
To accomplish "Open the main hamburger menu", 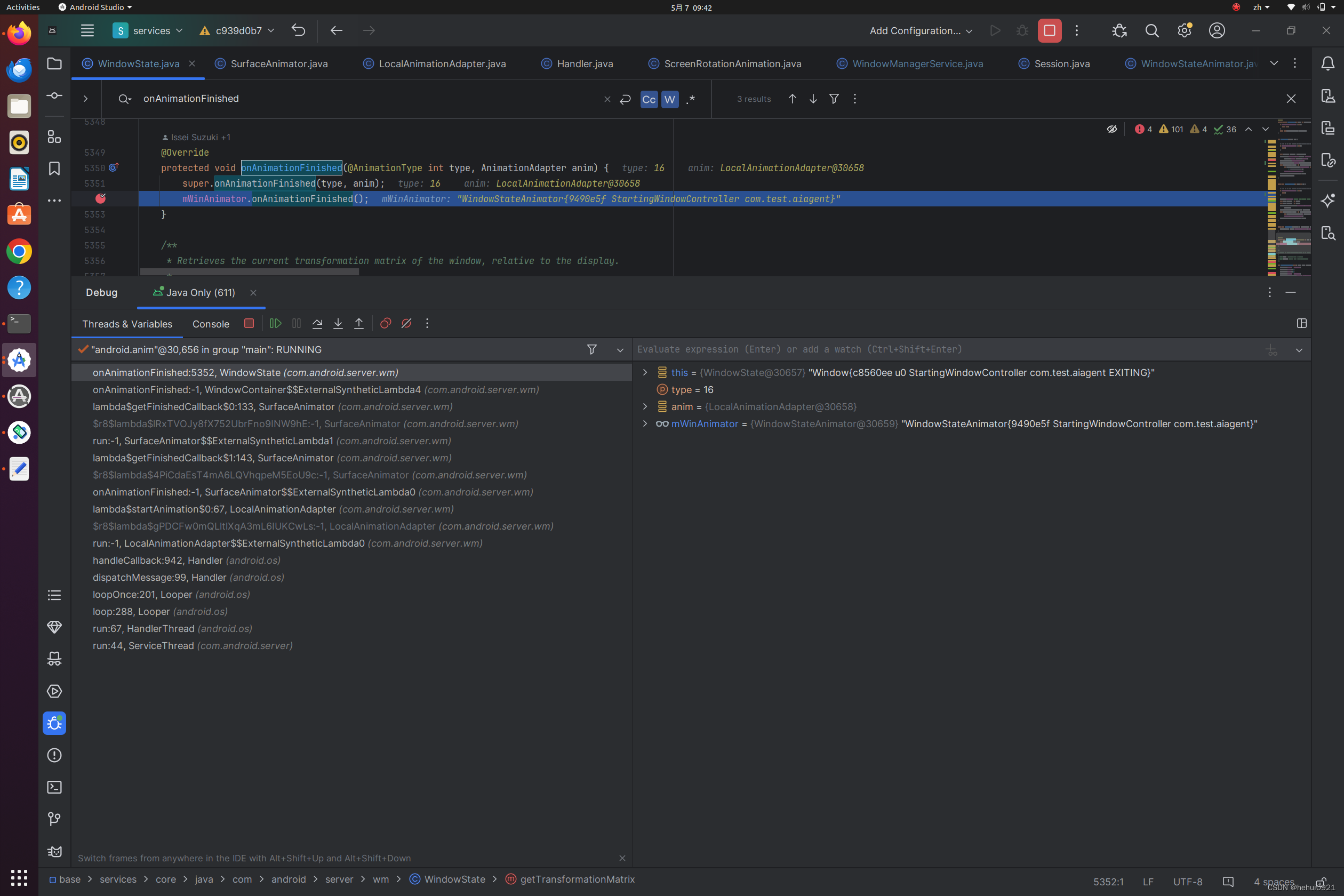I will tap(87, 30).
